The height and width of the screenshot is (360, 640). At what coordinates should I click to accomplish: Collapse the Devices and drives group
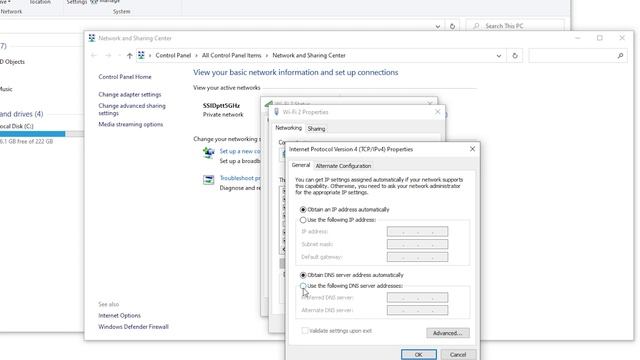coord(21,114)
